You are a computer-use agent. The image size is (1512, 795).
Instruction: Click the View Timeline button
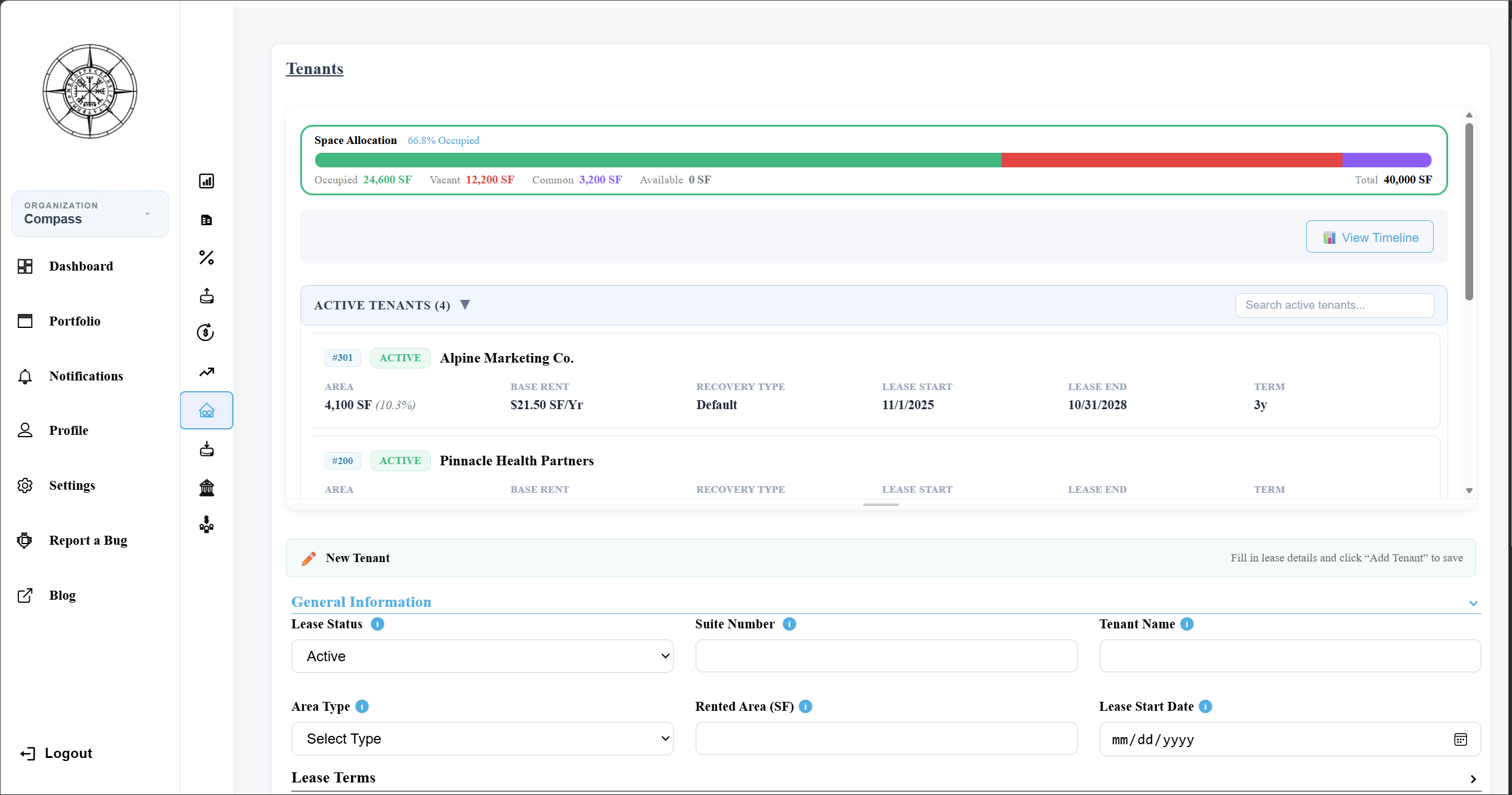click(1369, 237)
